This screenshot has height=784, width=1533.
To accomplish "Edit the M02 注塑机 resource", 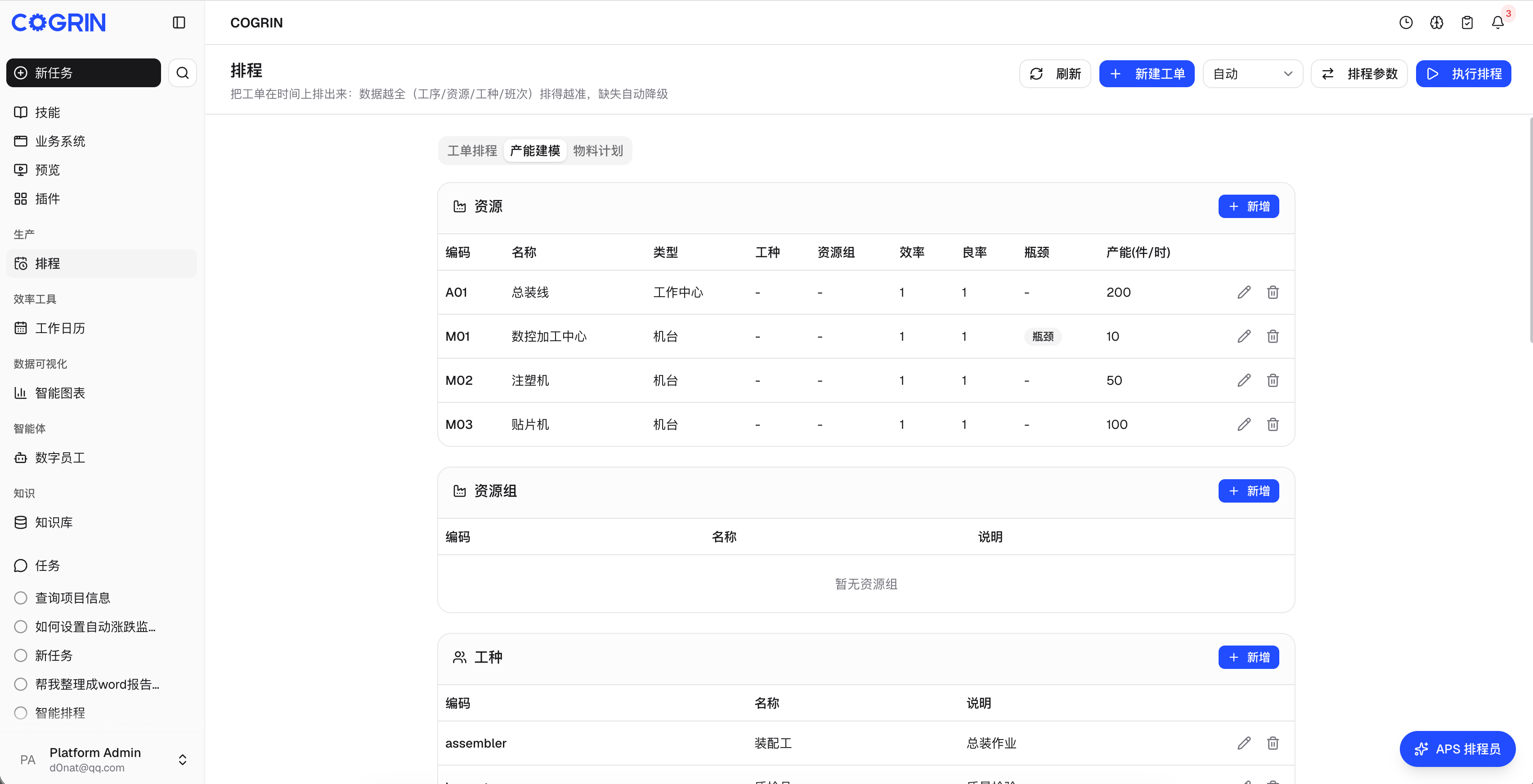I will (x=1244, y=380).
